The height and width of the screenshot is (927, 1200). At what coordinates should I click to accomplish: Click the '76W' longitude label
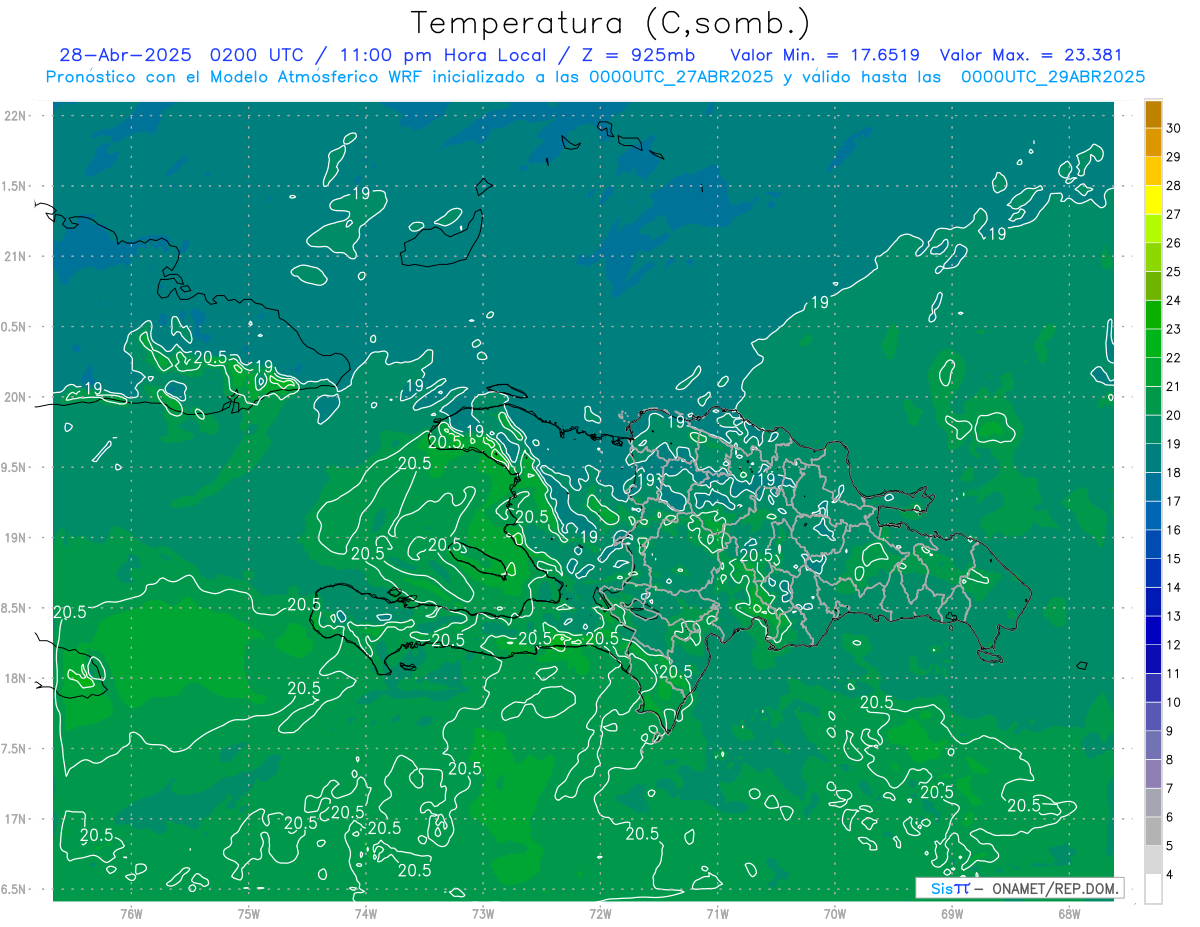(x=131, y=914)
